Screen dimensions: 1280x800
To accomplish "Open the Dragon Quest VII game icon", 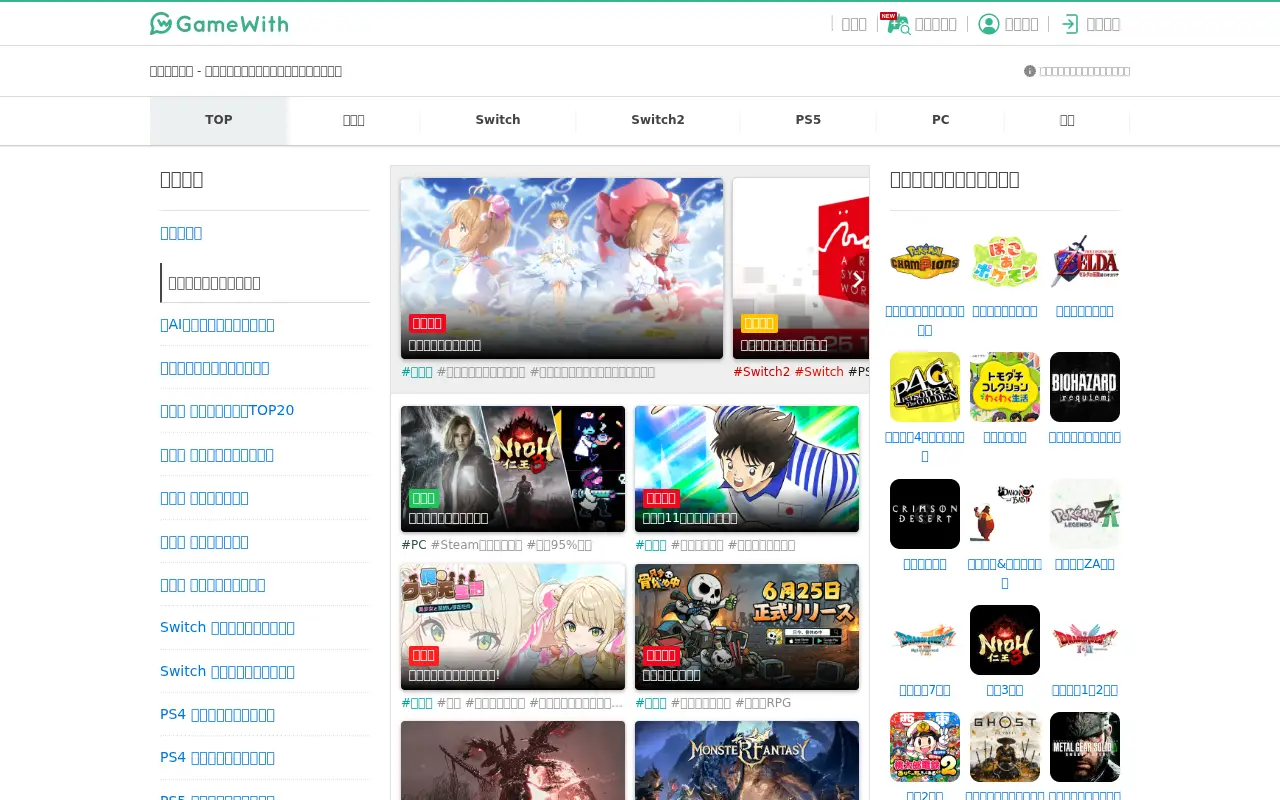I will [925, 640].
